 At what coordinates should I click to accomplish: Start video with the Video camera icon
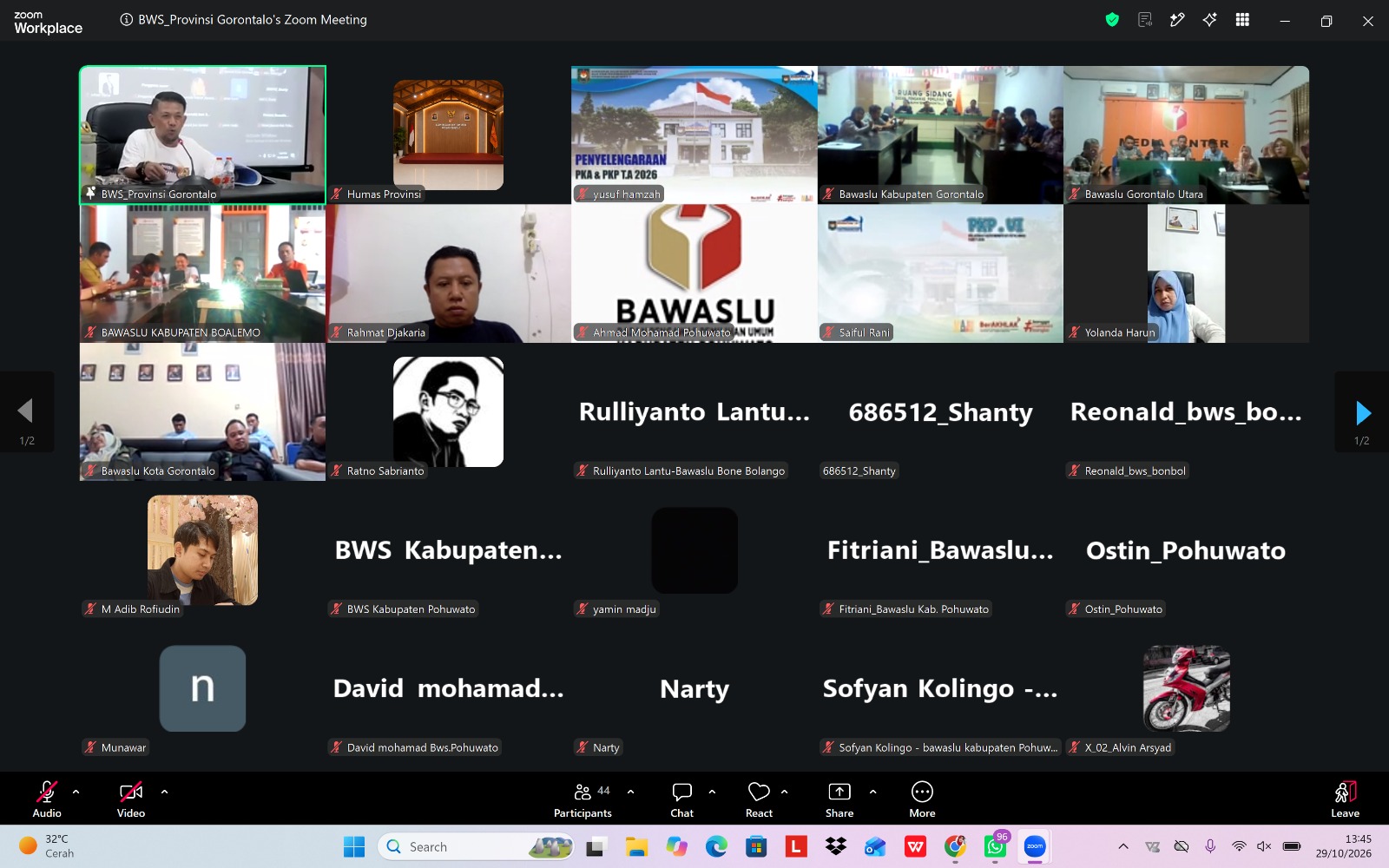[x=131, y=792]
